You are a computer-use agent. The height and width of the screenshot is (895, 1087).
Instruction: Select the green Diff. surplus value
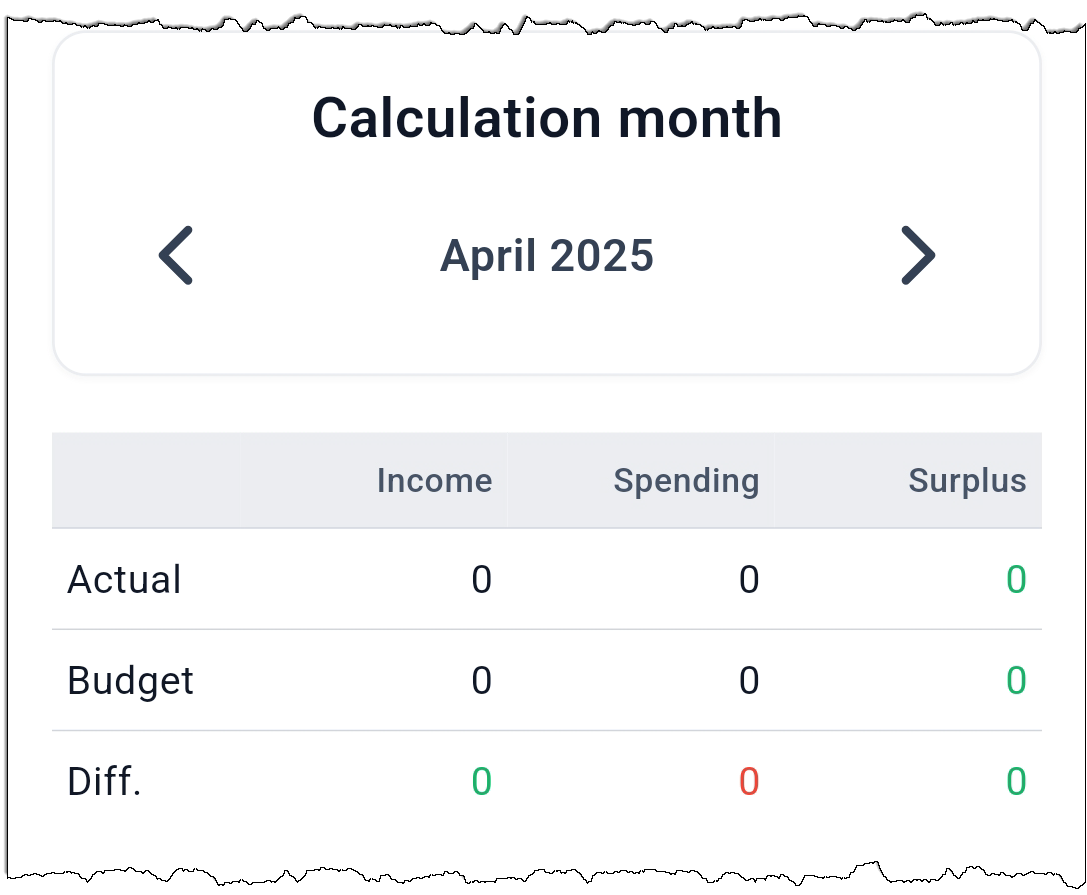[x=1016, y=781]
